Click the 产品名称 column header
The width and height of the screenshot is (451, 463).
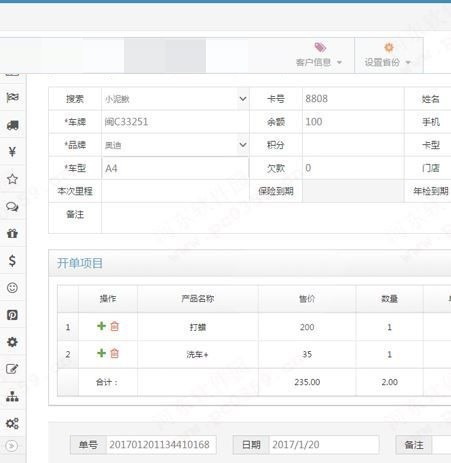pos(198,299)
